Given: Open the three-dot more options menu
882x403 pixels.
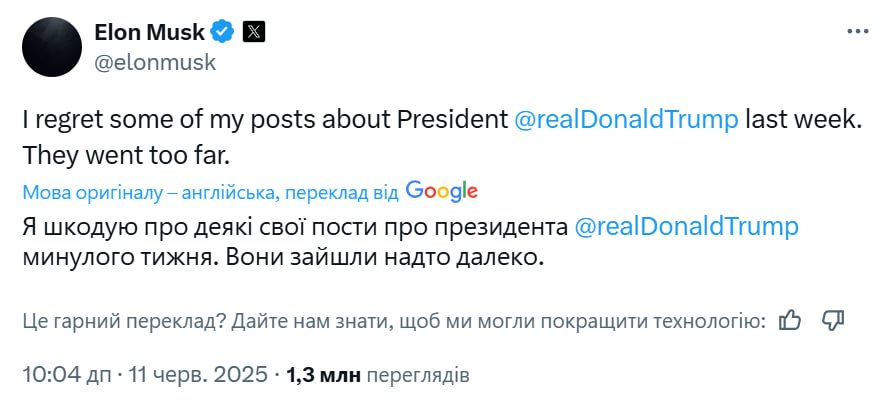Looking at the screenshot, I should [x=857, y=32].
